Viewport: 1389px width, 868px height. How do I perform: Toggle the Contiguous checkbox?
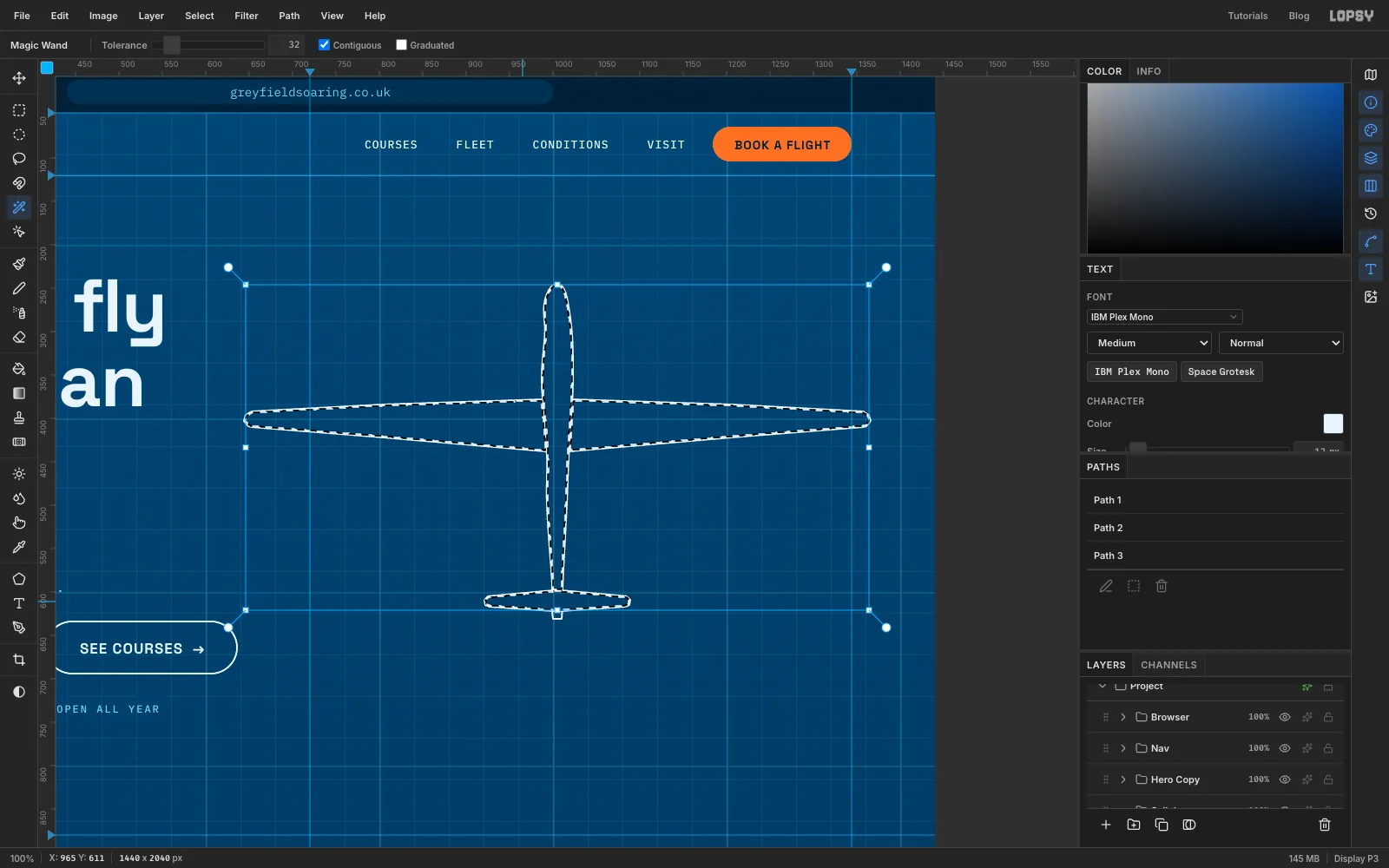click(324, 45)
